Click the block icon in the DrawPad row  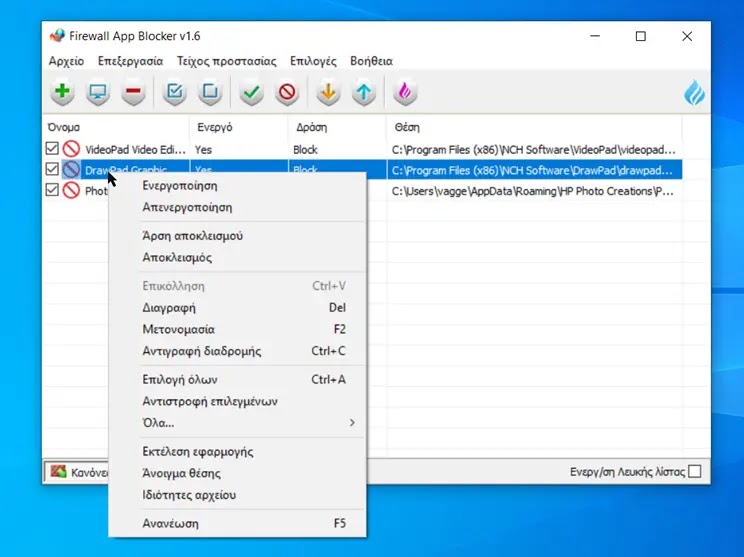click(x=71, y=169)
